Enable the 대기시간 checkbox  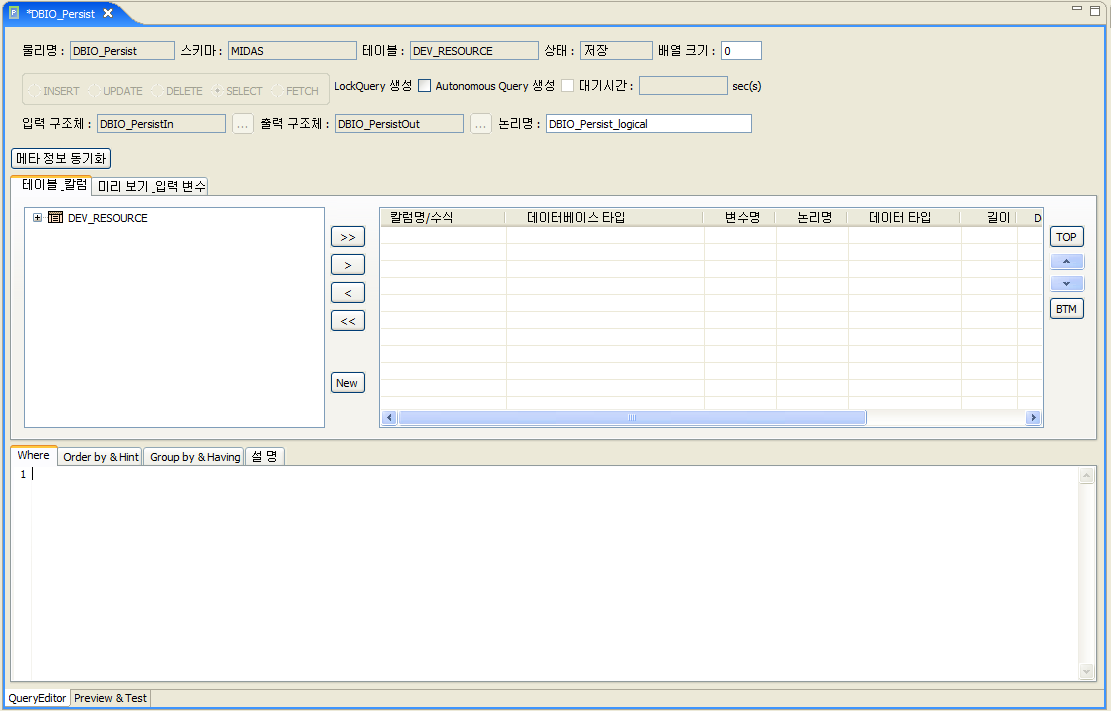point(567,86)
